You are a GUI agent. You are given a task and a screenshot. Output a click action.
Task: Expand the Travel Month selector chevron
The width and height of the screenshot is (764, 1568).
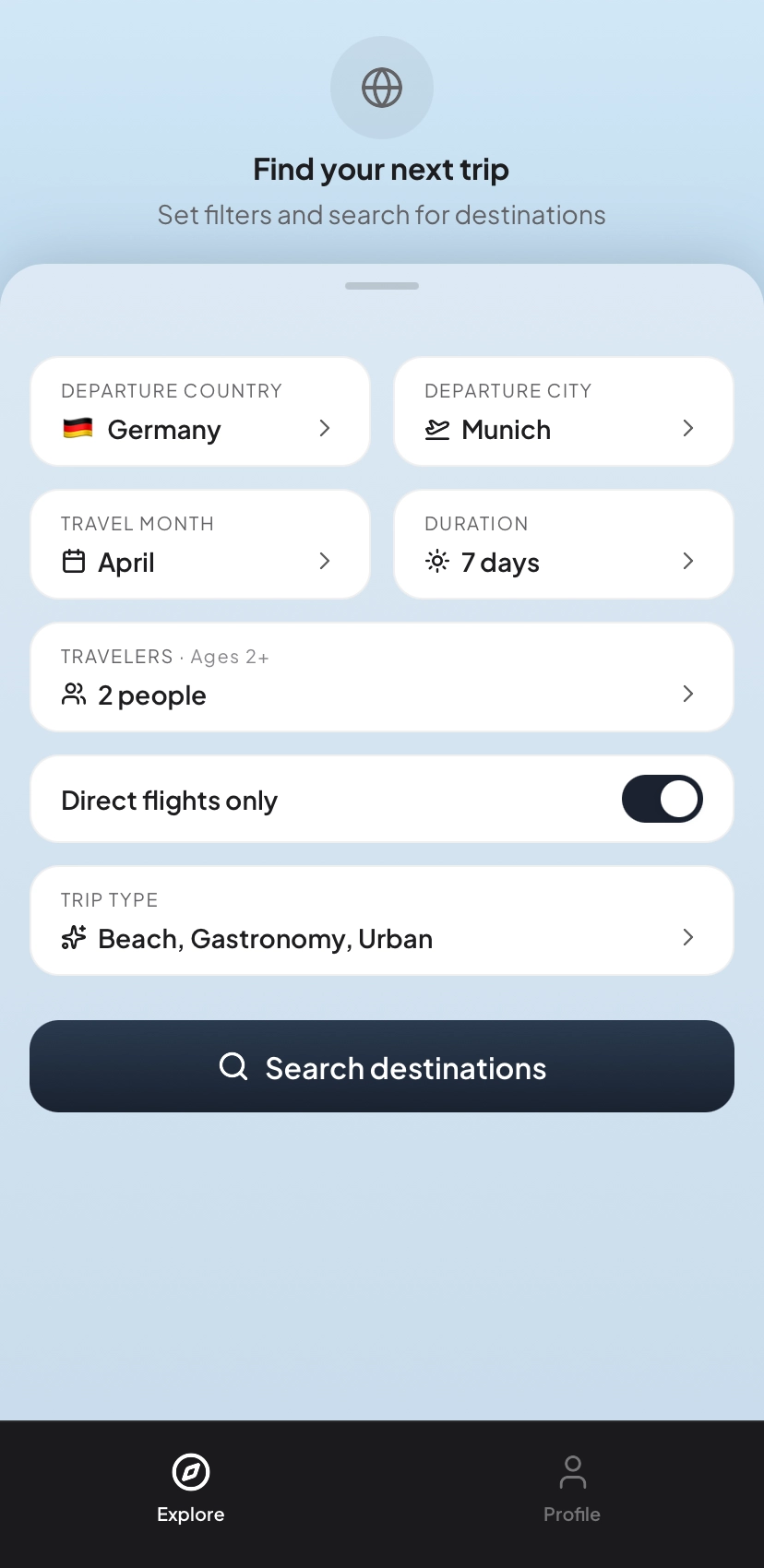coord(325,561)
